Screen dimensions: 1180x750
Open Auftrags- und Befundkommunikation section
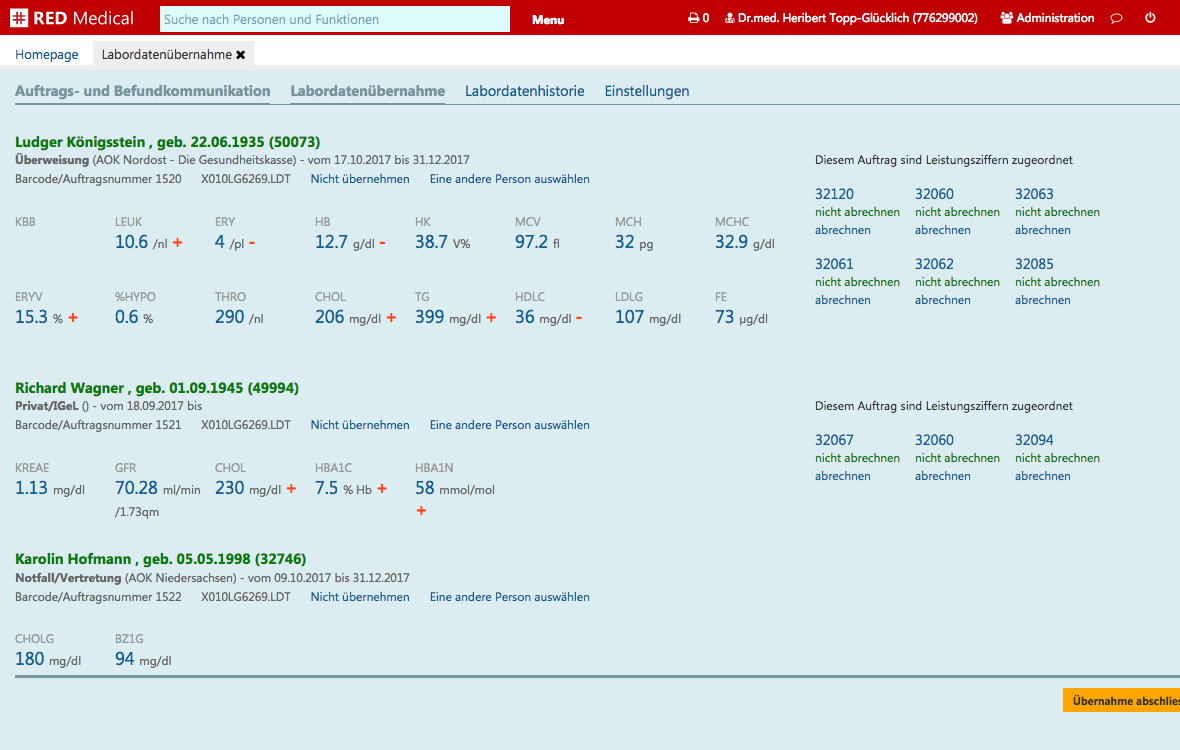pyautogui.click(x=142, y=91)
